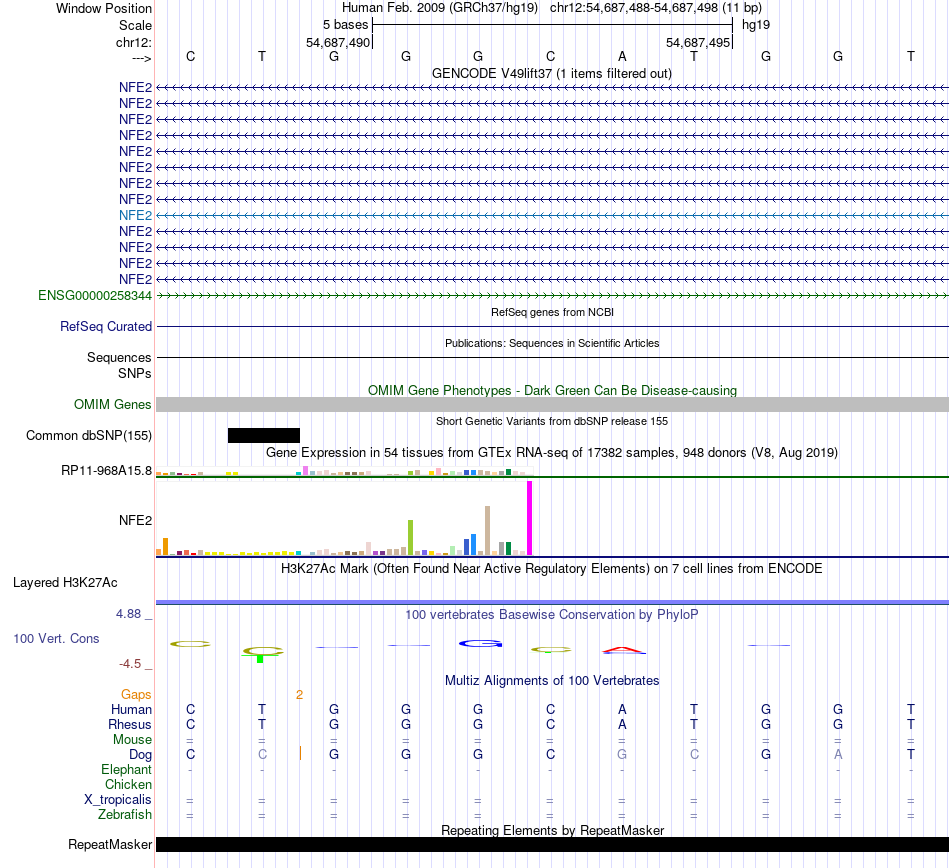Click 'Short Genetic Variants from dbSNP release 155'
Image resolution: width=950 pixels, height=868 pixels.
(x=552, y=421)
